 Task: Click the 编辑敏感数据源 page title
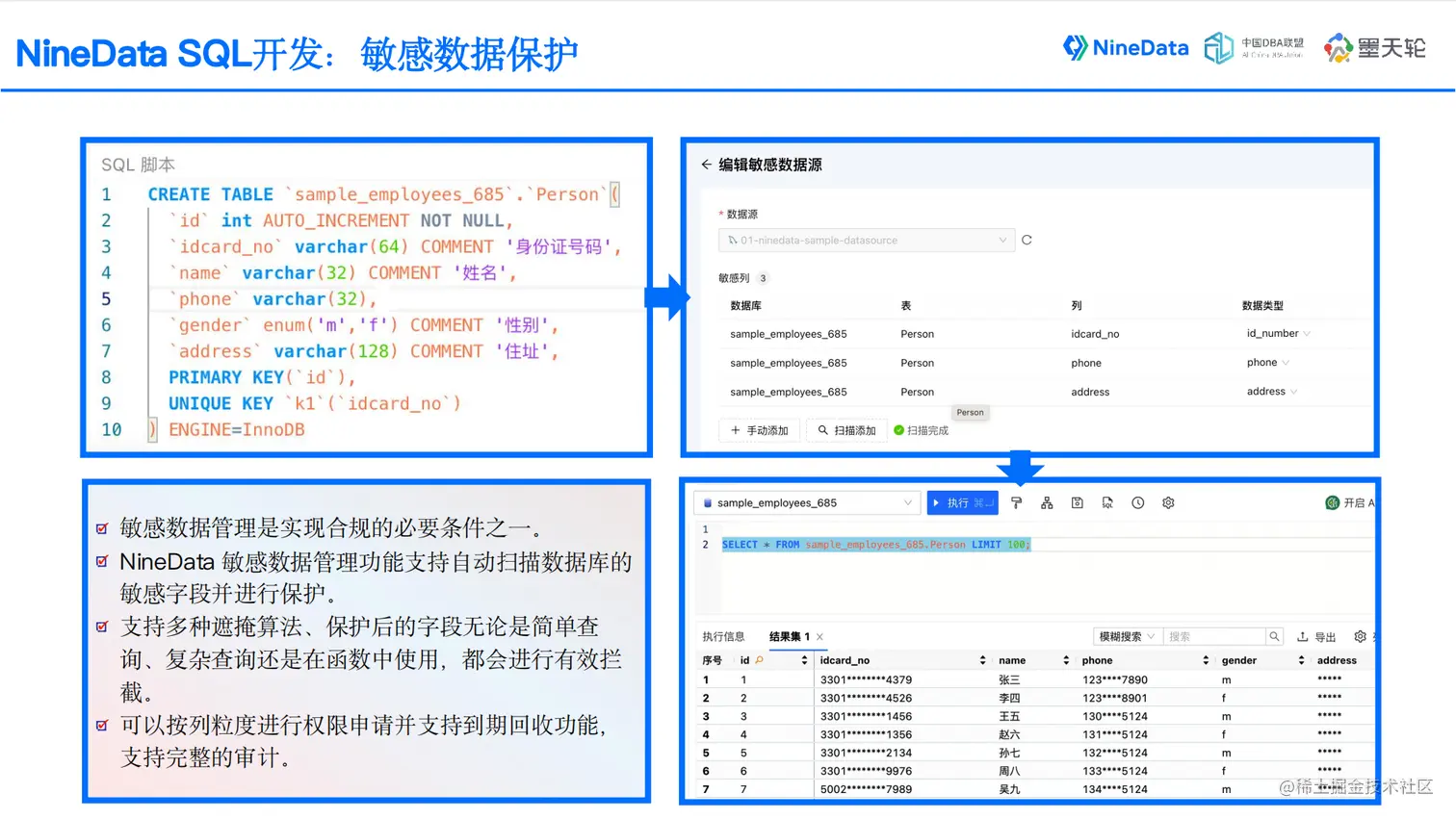click(770, 165)
